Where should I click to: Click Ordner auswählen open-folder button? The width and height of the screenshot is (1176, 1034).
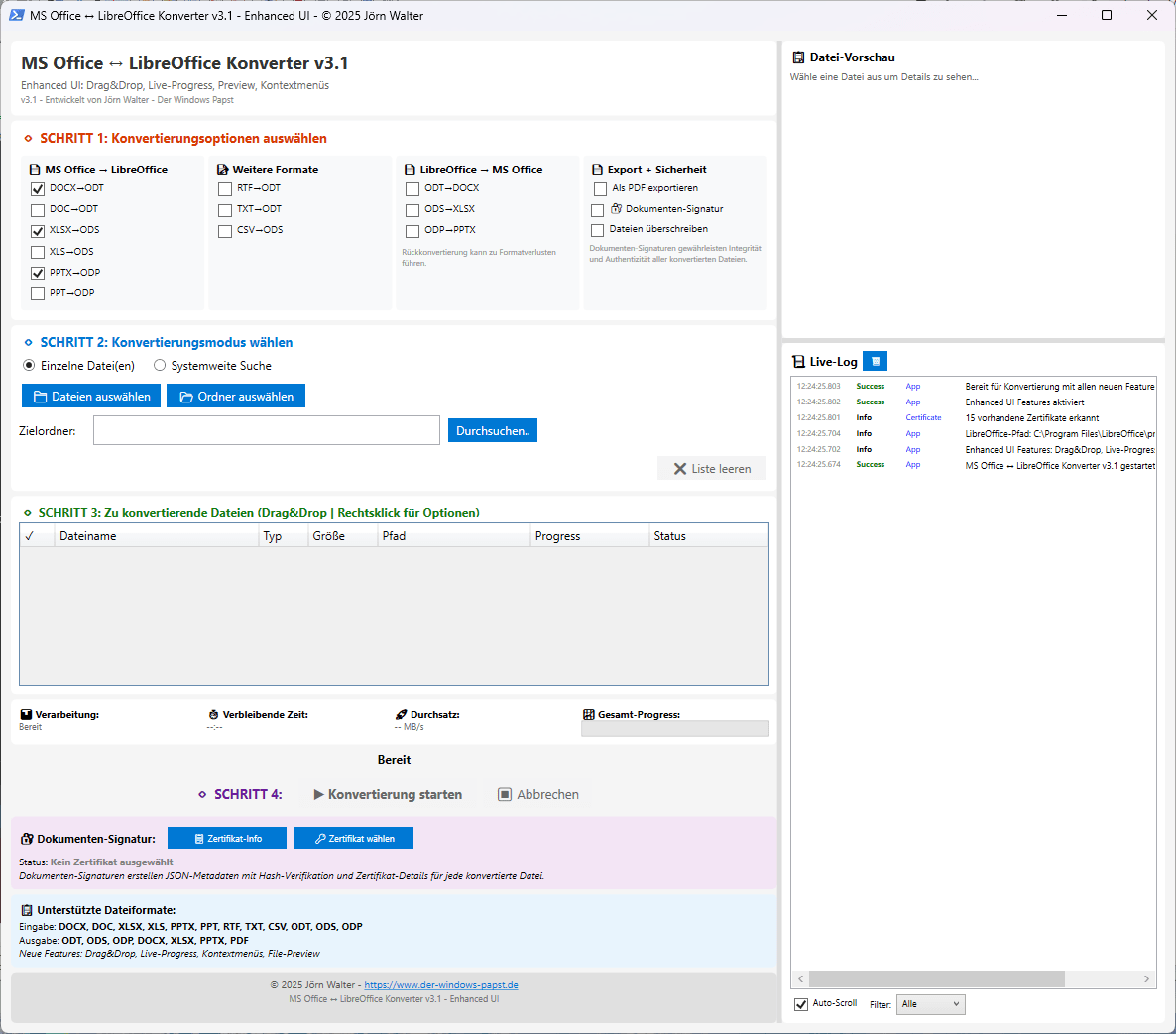(x=236, y=397)
